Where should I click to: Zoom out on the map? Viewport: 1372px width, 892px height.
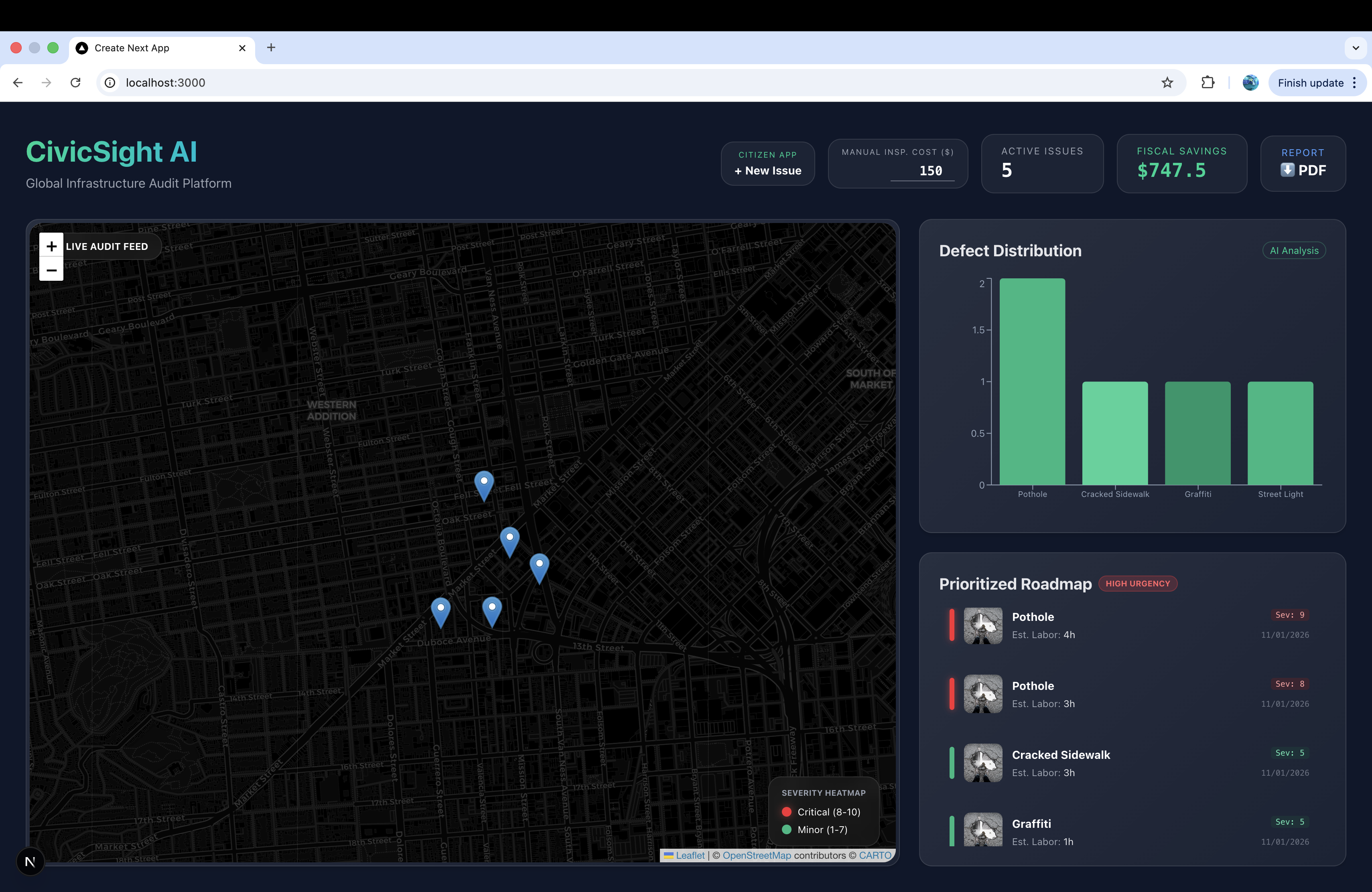(x=51, y=270)
